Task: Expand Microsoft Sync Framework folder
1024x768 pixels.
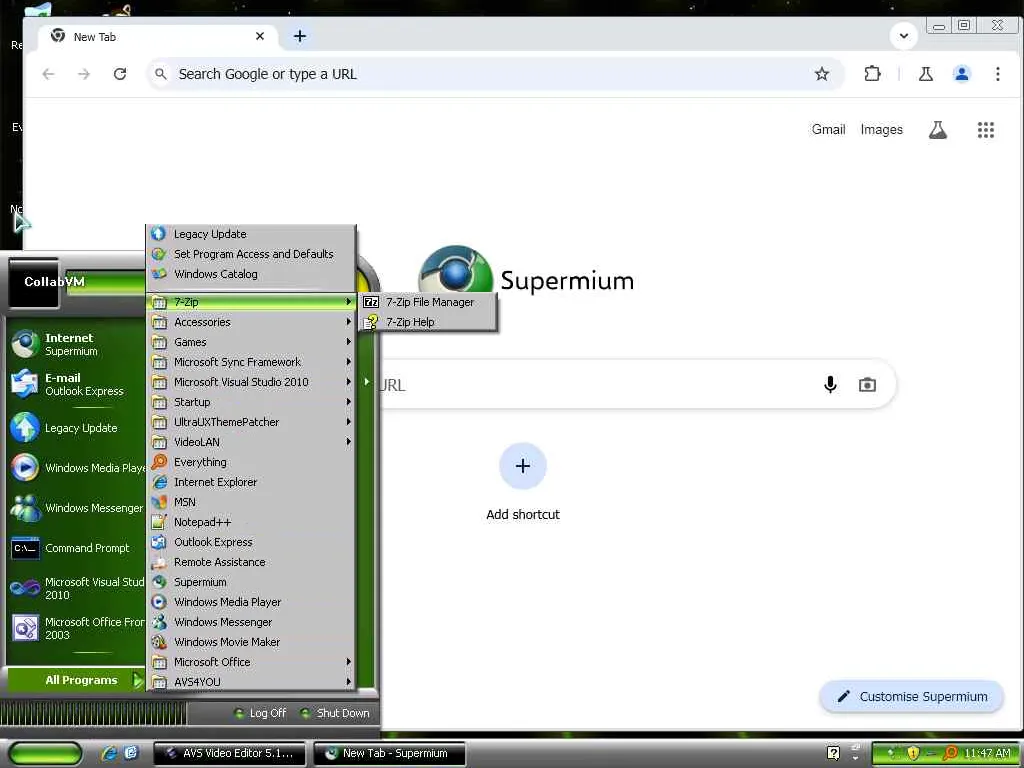Action: [251, 362]
